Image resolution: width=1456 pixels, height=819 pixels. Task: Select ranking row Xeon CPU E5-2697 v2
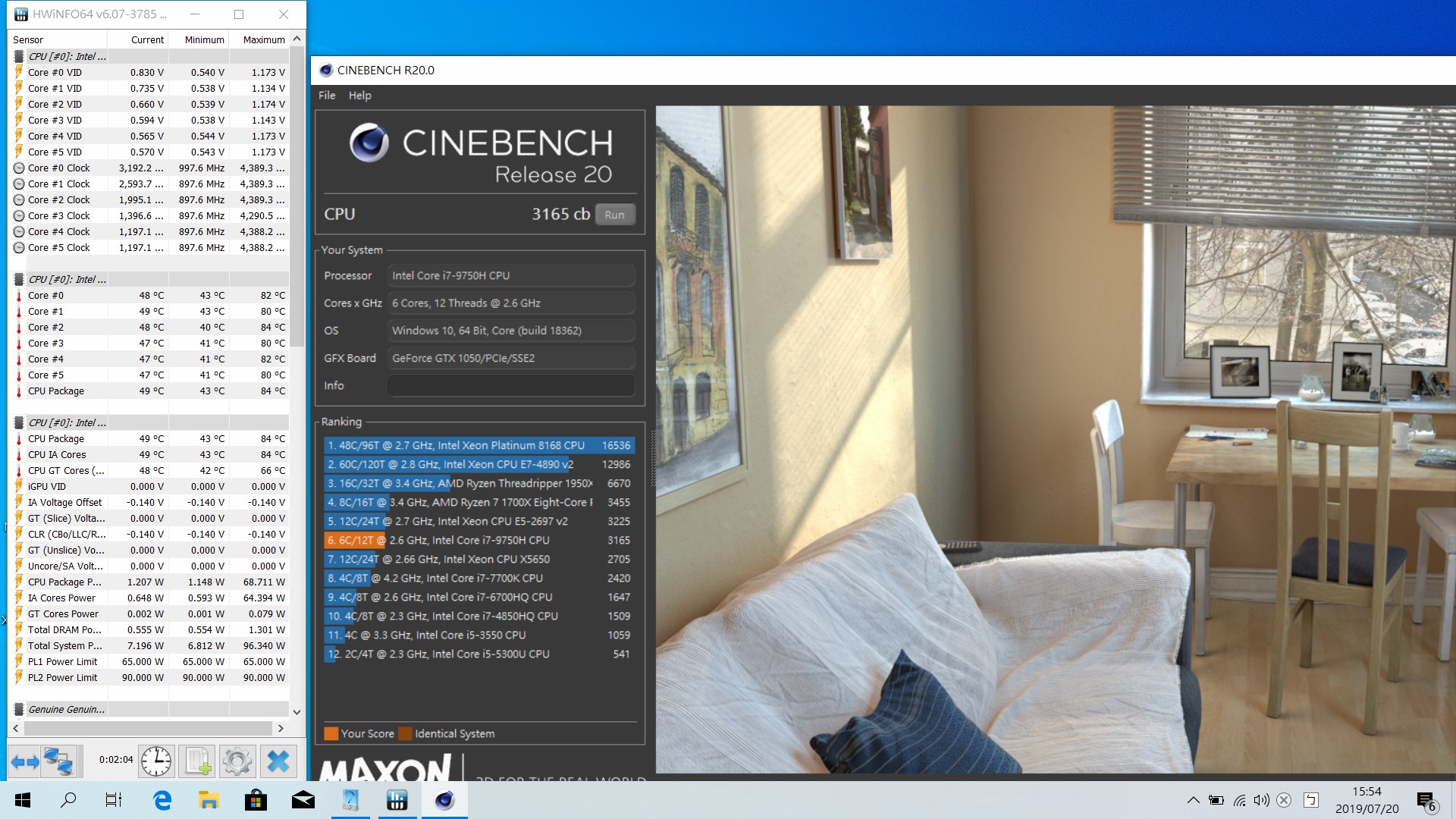(479, 522)
